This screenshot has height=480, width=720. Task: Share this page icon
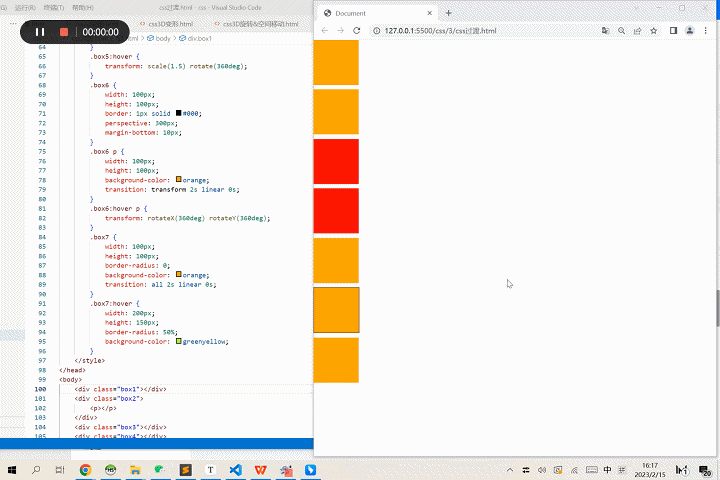pos(637,31)
